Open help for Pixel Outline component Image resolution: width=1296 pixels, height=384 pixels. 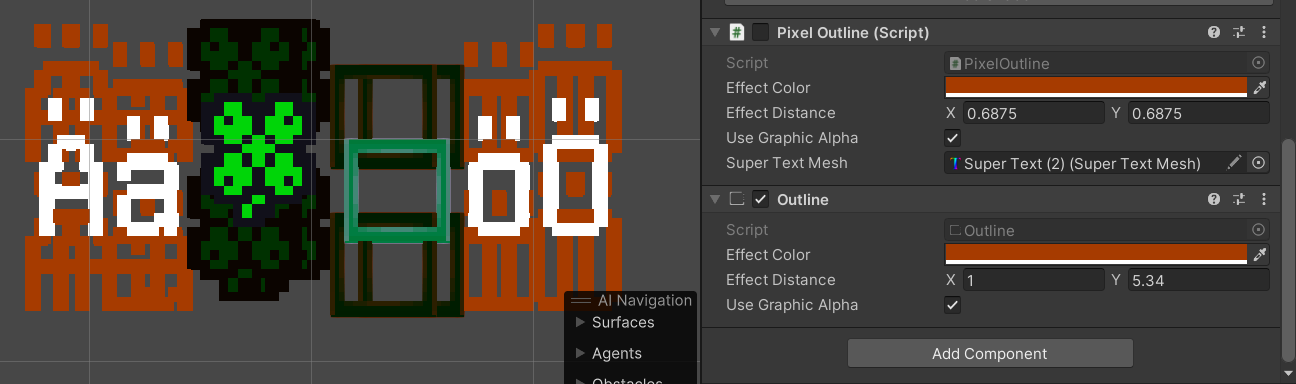1214,32
